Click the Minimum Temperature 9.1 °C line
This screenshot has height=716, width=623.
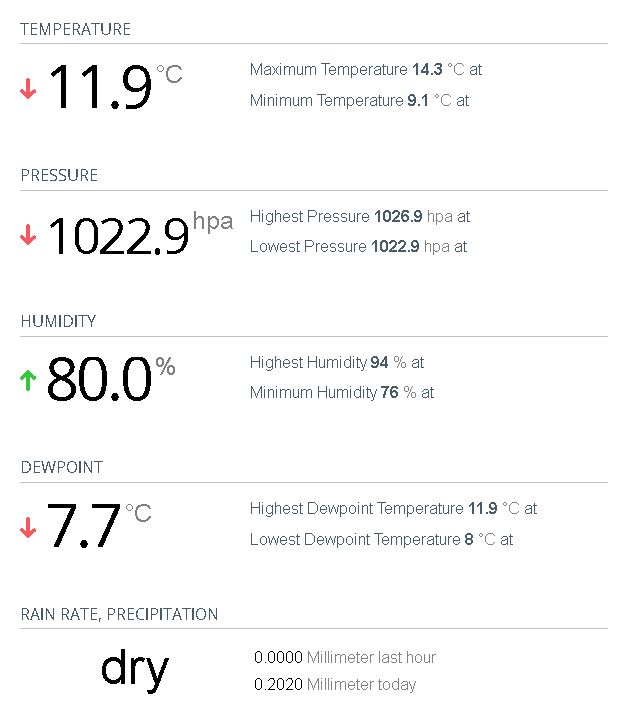[359, 100]
